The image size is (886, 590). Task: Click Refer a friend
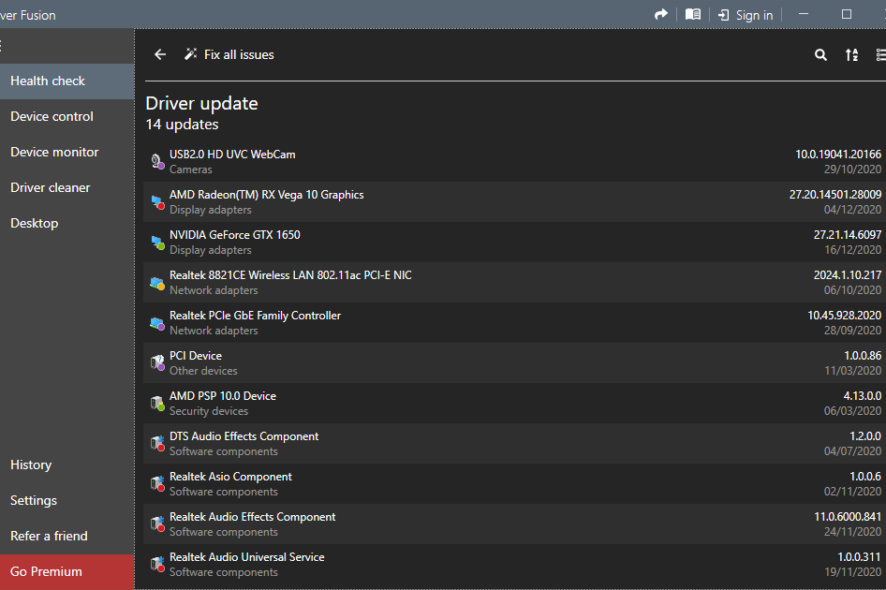[67, 536]
